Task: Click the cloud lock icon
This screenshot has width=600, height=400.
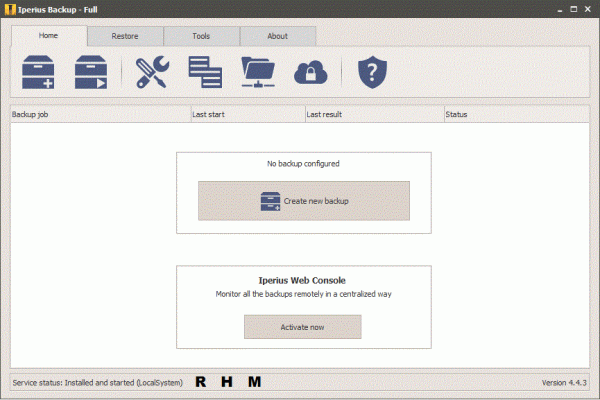Action: click(310, 72)
